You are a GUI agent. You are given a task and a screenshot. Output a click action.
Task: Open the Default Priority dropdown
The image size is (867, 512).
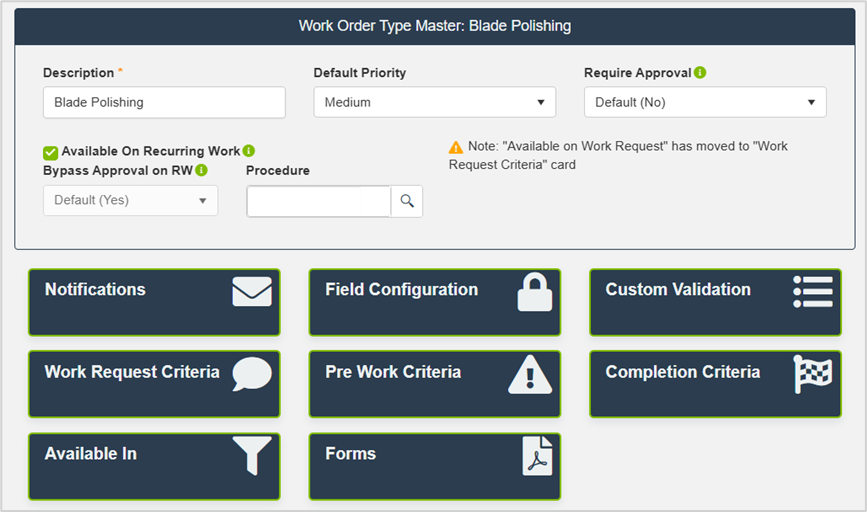coord(434,102)
